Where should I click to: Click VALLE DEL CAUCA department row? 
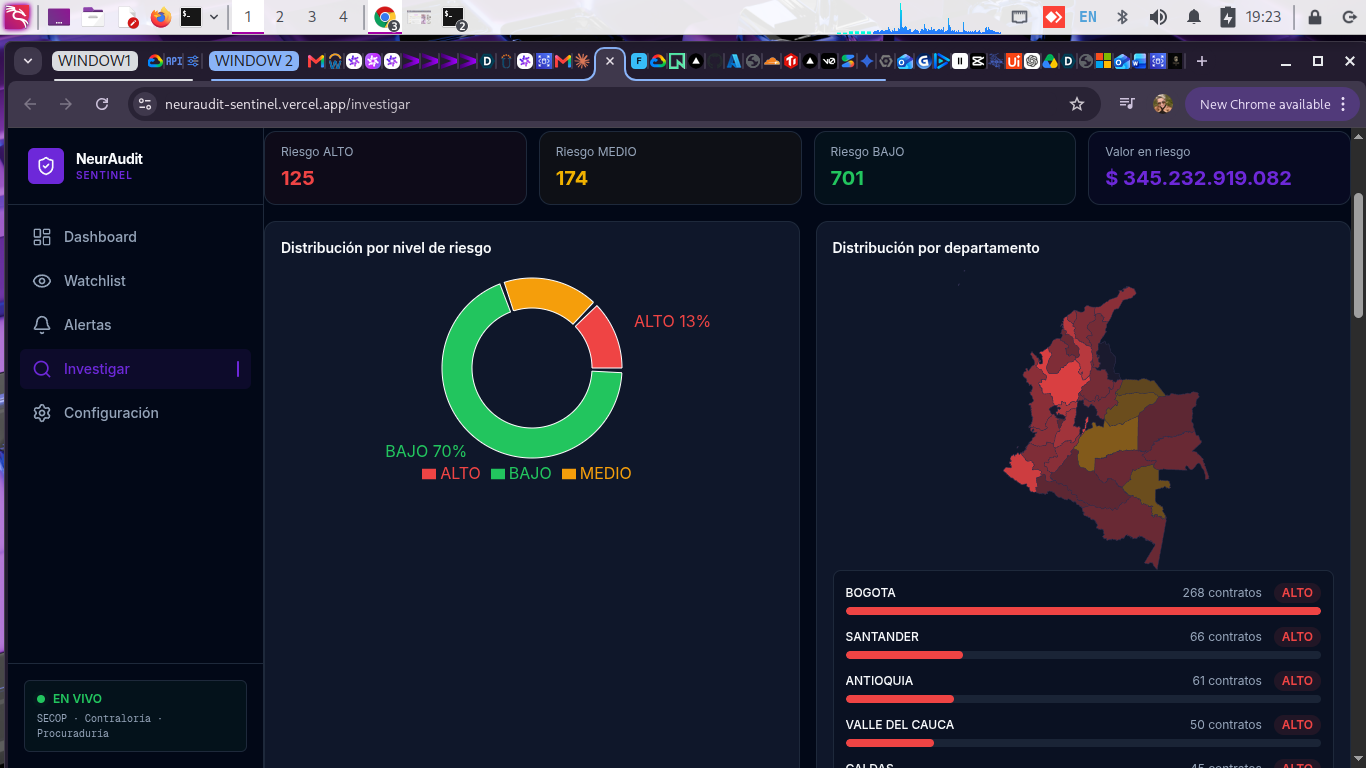tap(1083, 733)
